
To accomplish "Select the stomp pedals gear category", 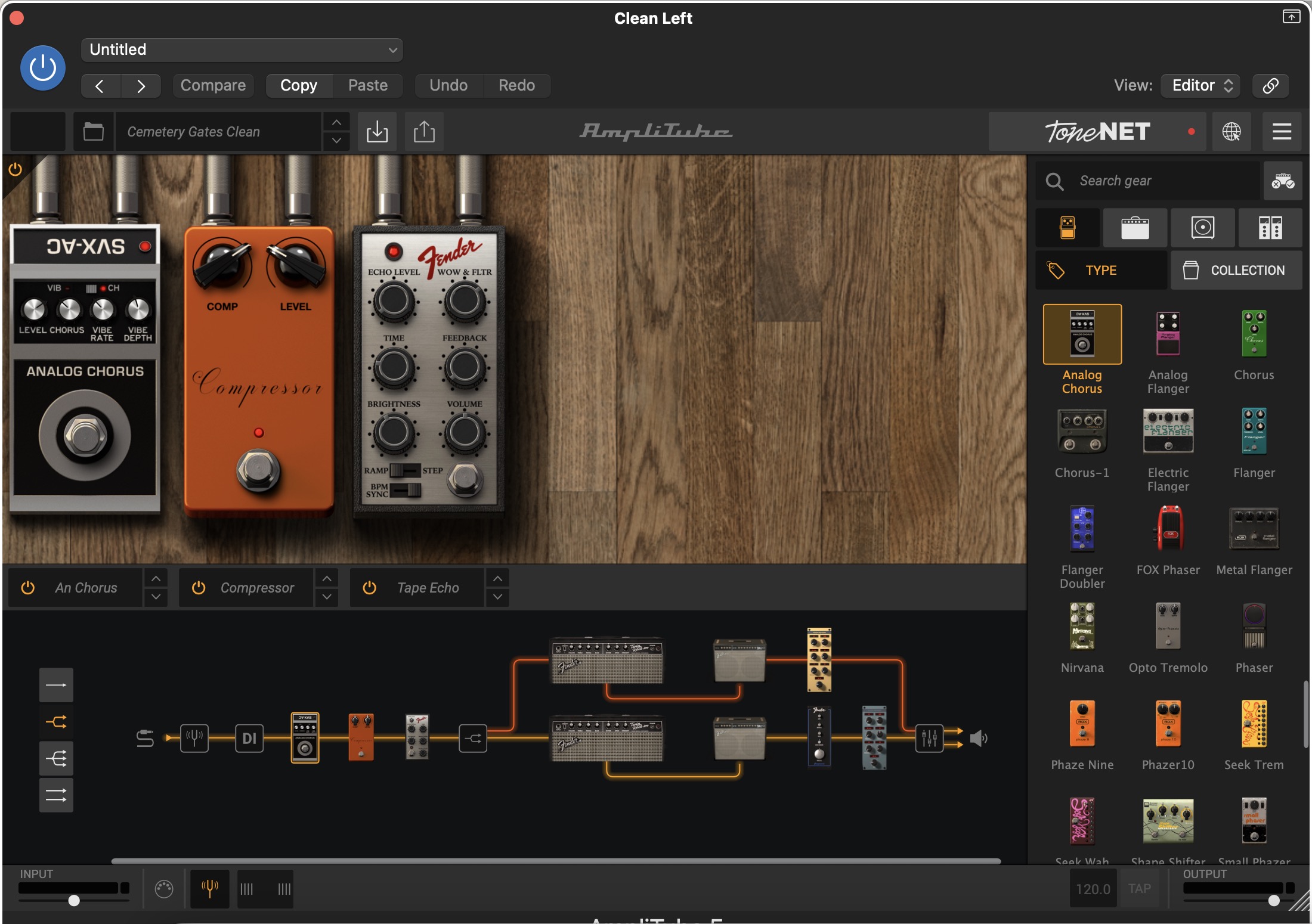I will coord(1067,228).
